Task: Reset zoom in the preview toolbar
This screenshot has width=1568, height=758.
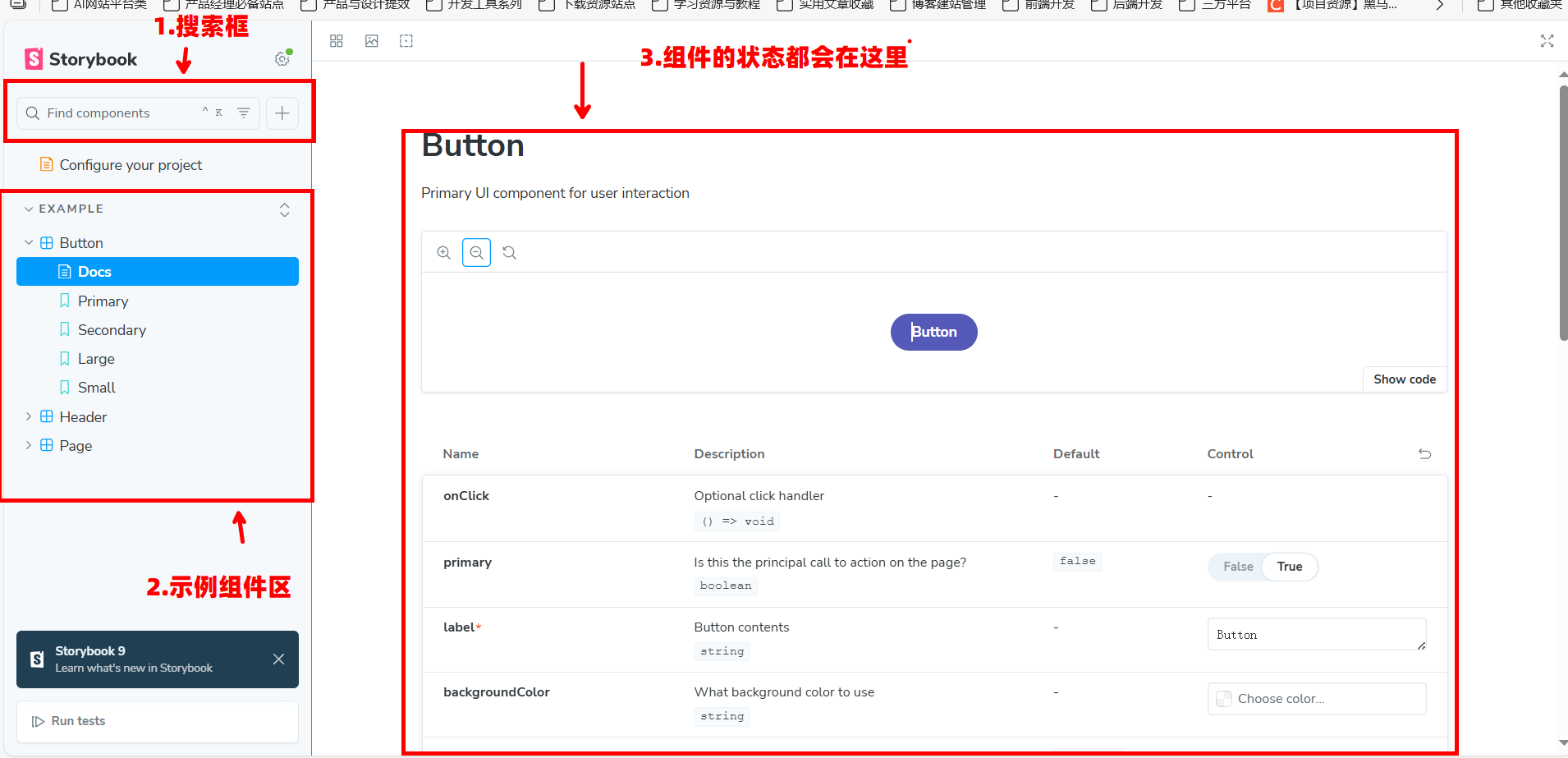Action: [x=510, y=253]
